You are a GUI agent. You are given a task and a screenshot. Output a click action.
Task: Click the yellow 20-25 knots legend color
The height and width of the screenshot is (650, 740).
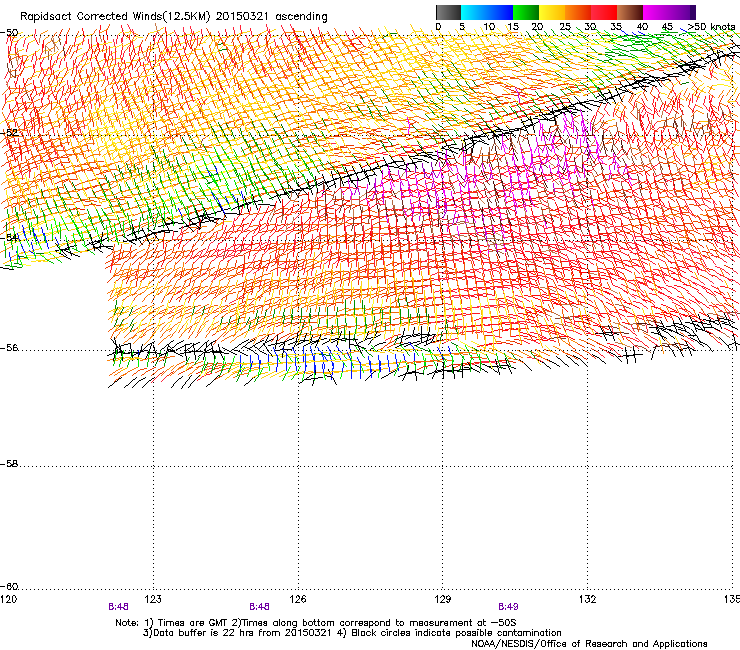[552, 12]
